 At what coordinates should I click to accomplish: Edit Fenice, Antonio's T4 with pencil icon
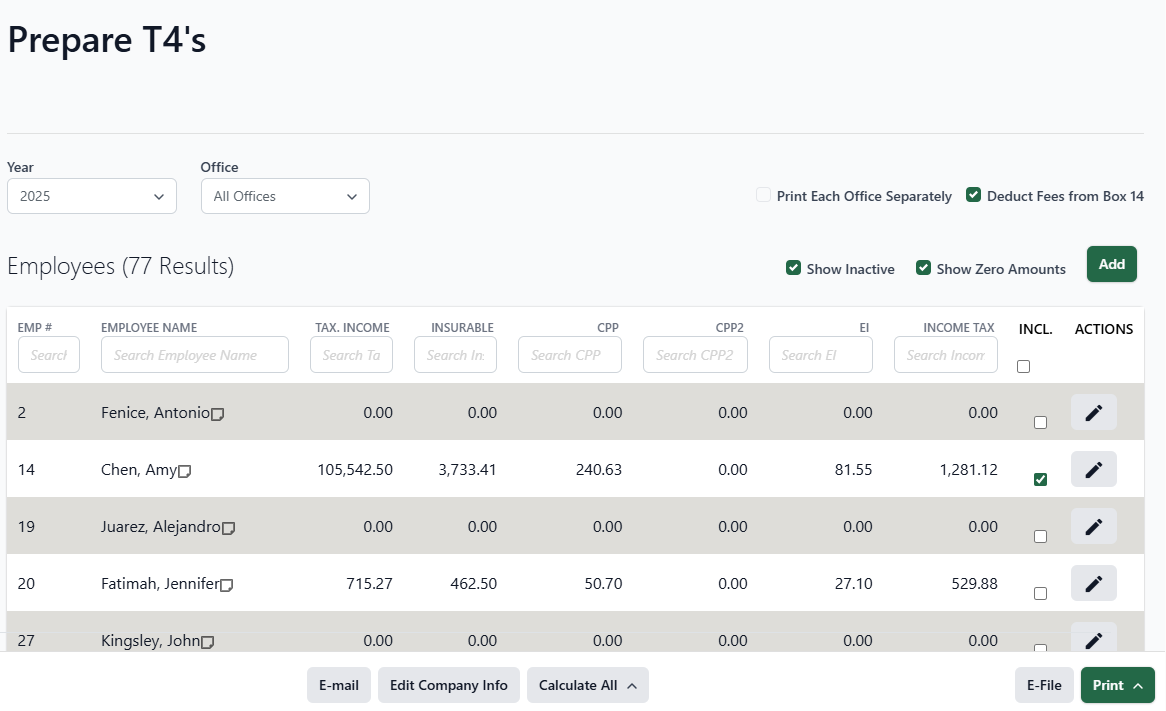point(1093,412)
